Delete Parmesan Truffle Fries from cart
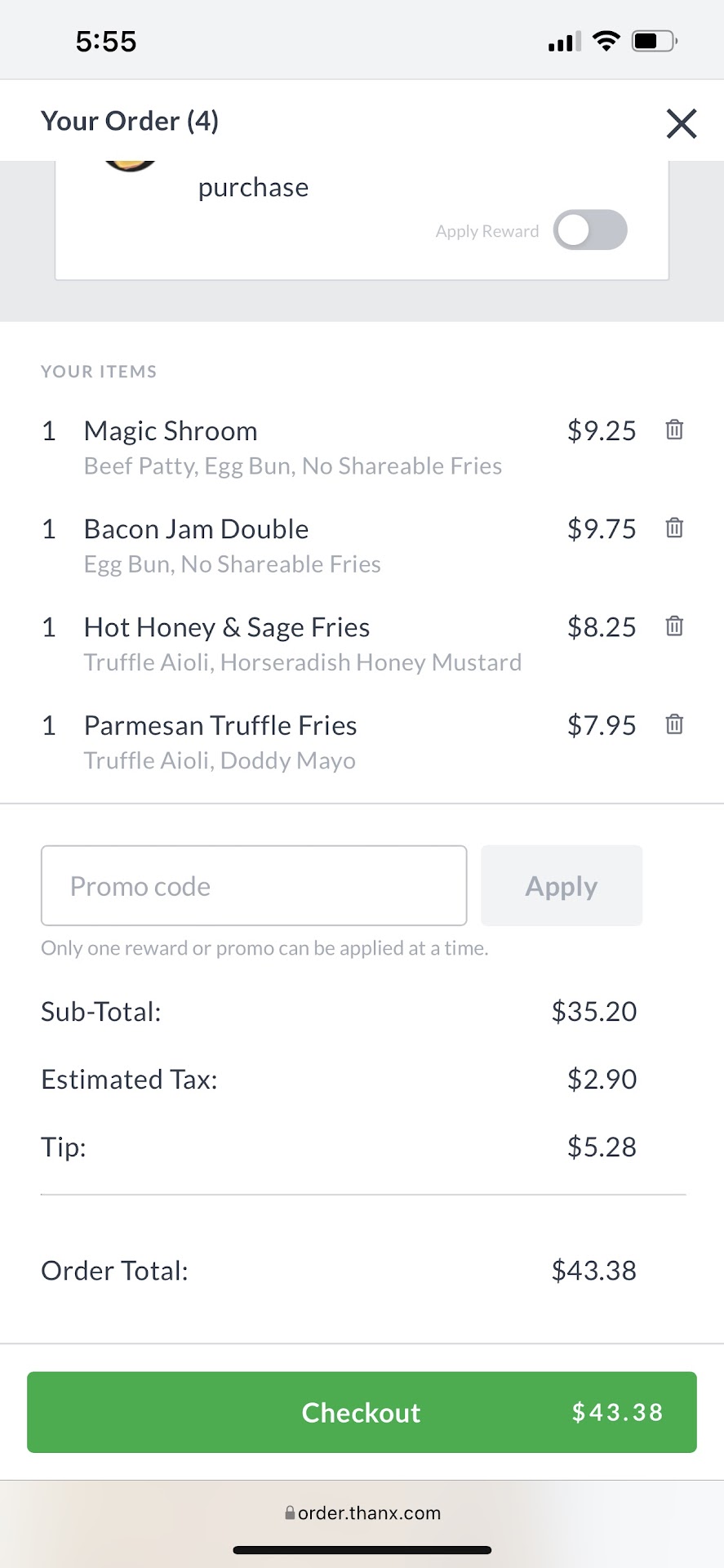 674,724
